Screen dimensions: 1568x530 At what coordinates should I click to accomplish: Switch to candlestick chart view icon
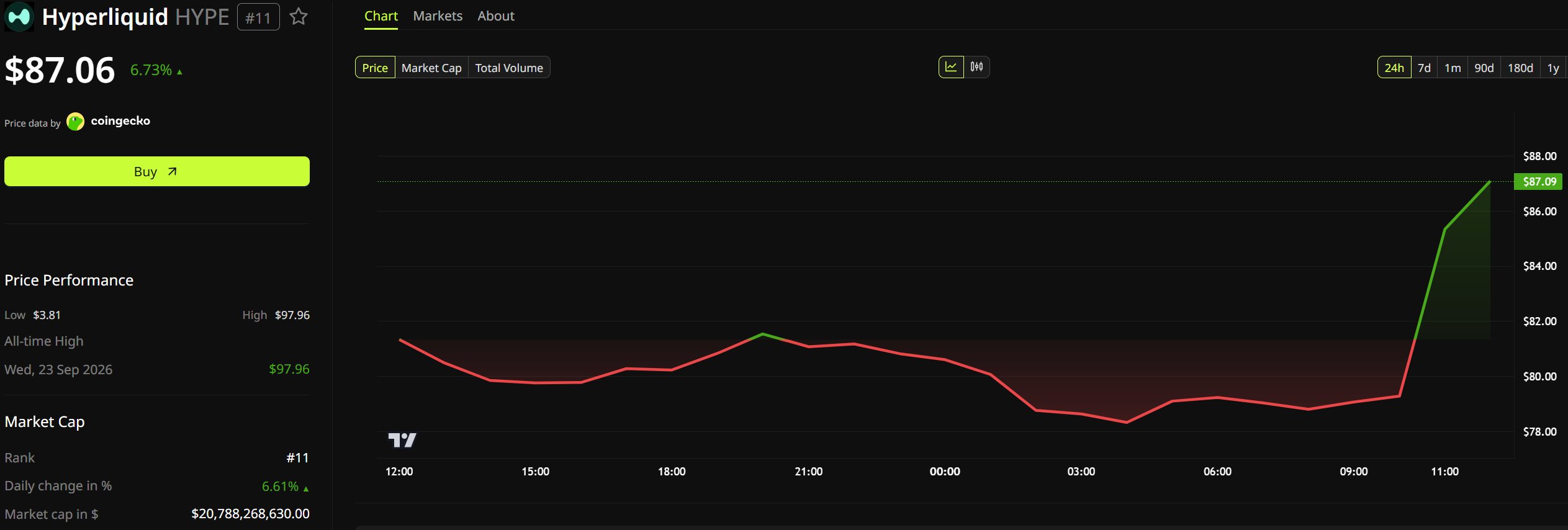click(976, 67)
